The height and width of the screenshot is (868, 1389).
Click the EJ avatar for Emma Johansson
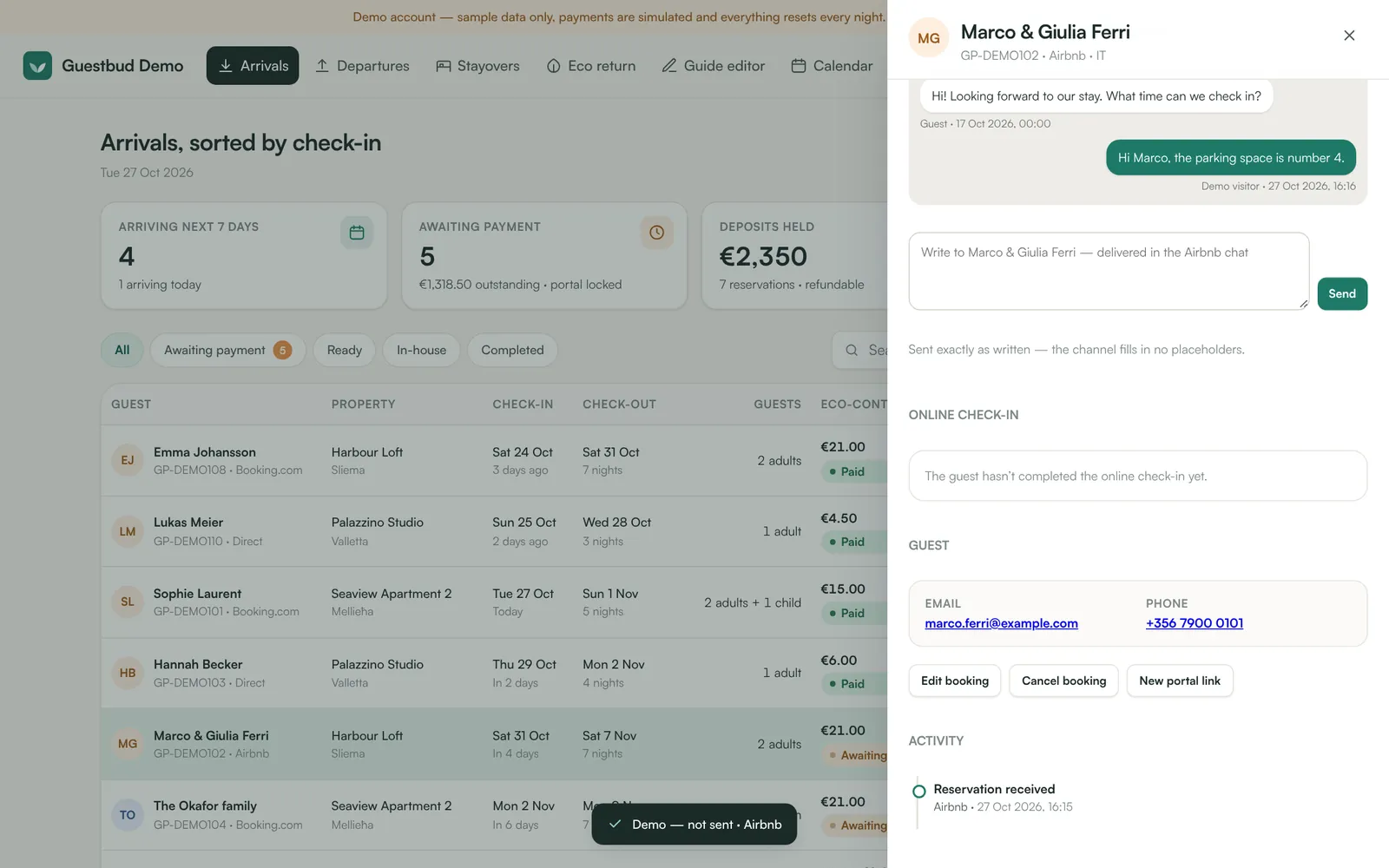128,460
